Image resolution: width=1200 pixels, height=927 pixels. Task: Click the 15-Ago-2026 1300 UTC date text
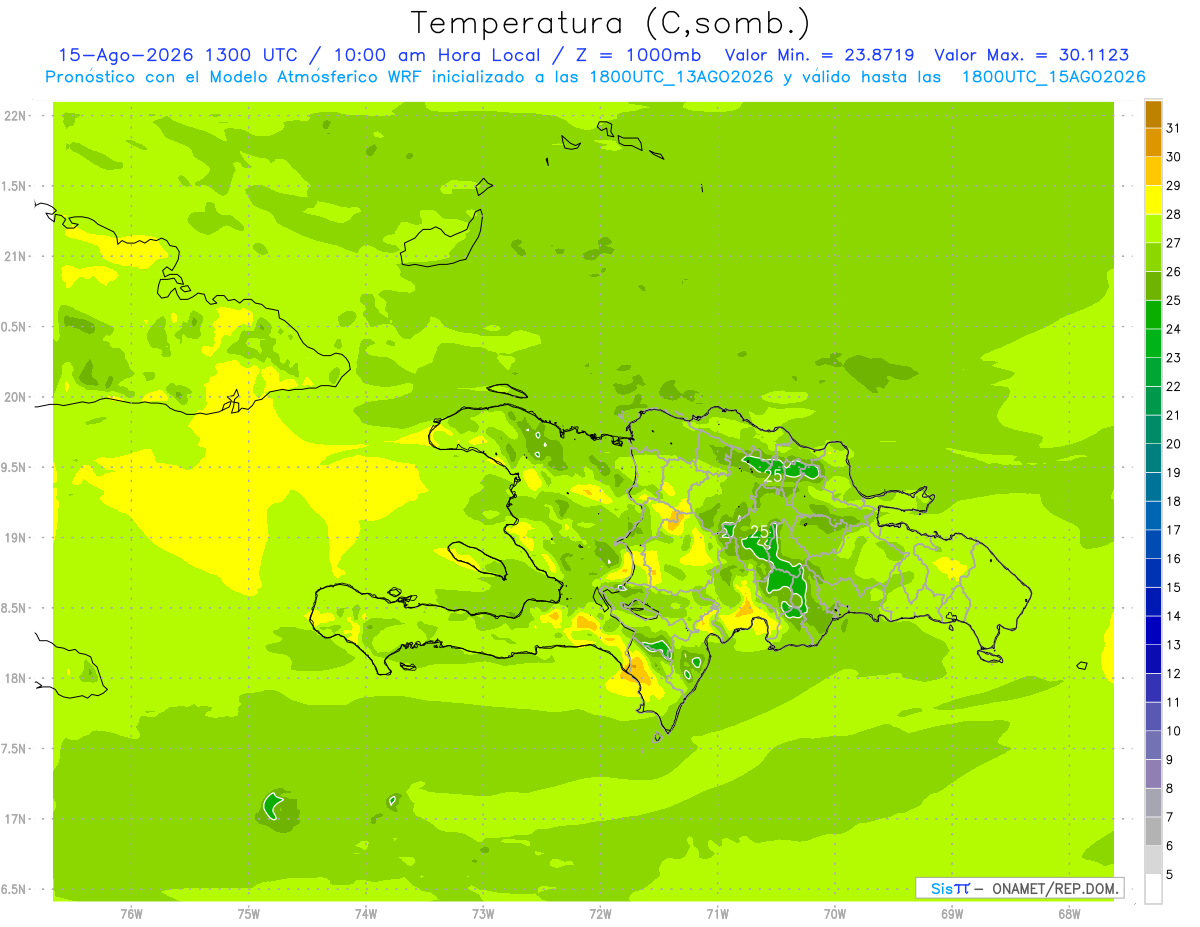(x=176, y=56)
